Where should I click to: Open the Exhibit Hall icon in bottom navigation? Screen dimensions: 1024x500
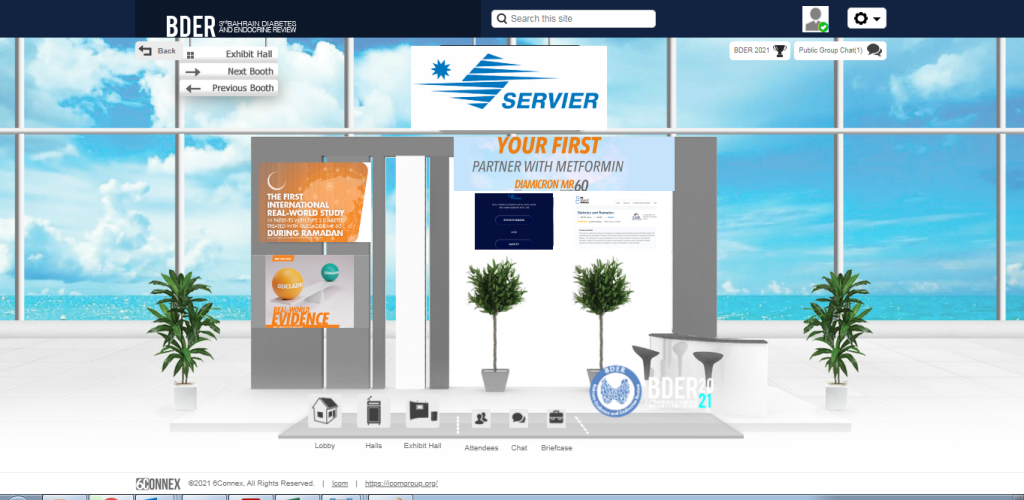421,413
